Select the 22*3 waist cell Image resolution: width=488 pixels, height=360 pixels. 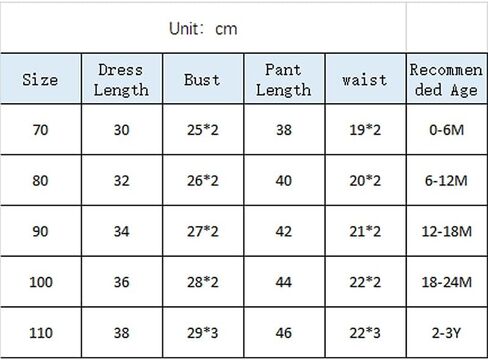point(365,333)
